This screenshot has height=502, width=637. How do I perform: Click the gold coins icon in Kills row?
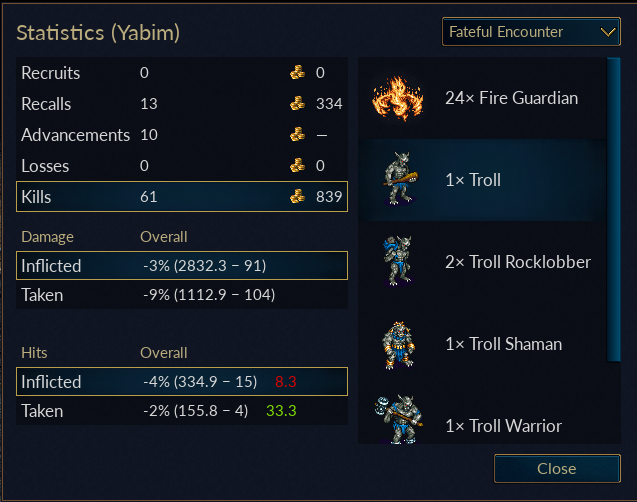click(x=297, y=196)
